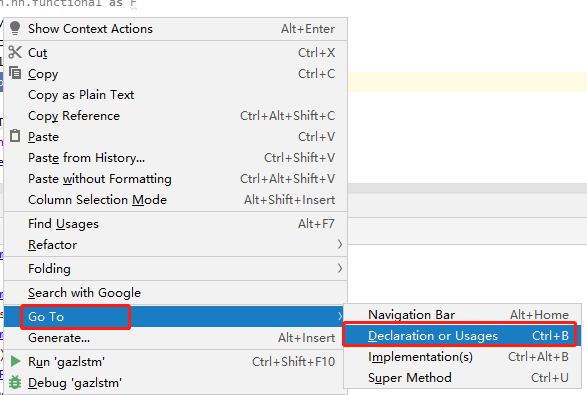Screen dimensions: 587x395
Task: Choose Copy as Plain Text
Action: click(176, 95)
